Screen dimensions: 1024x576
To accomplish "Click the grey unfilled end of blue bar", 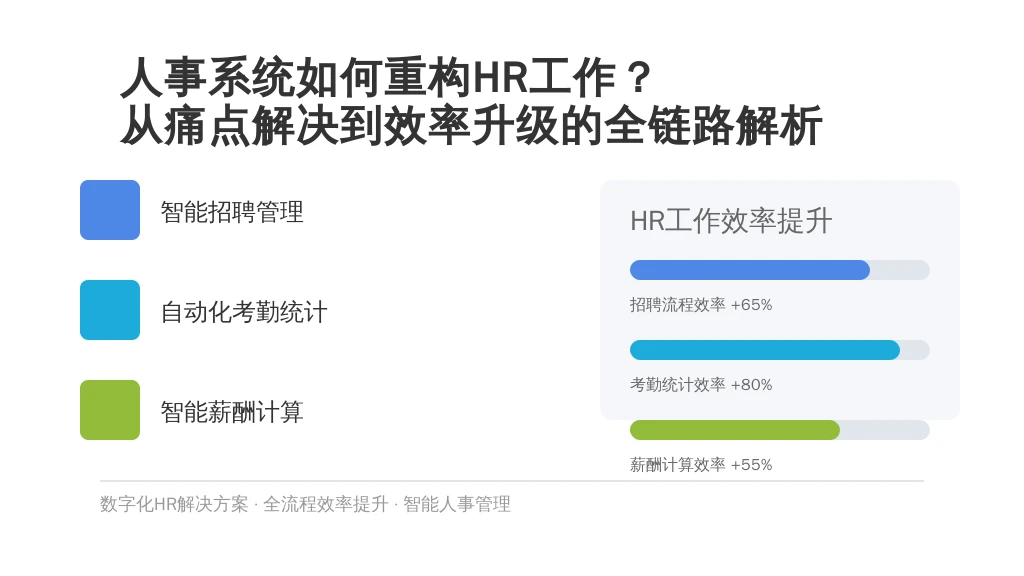I will 900,270.
